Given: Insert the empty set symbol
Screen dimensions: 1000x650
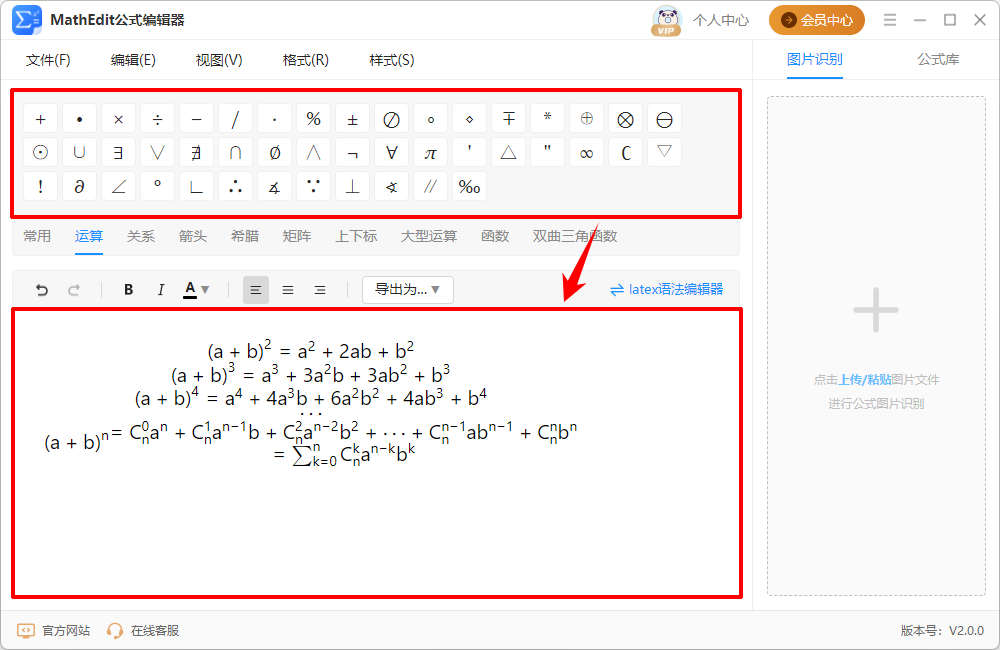Looking at the screenshot, I should tap(274, 153).
